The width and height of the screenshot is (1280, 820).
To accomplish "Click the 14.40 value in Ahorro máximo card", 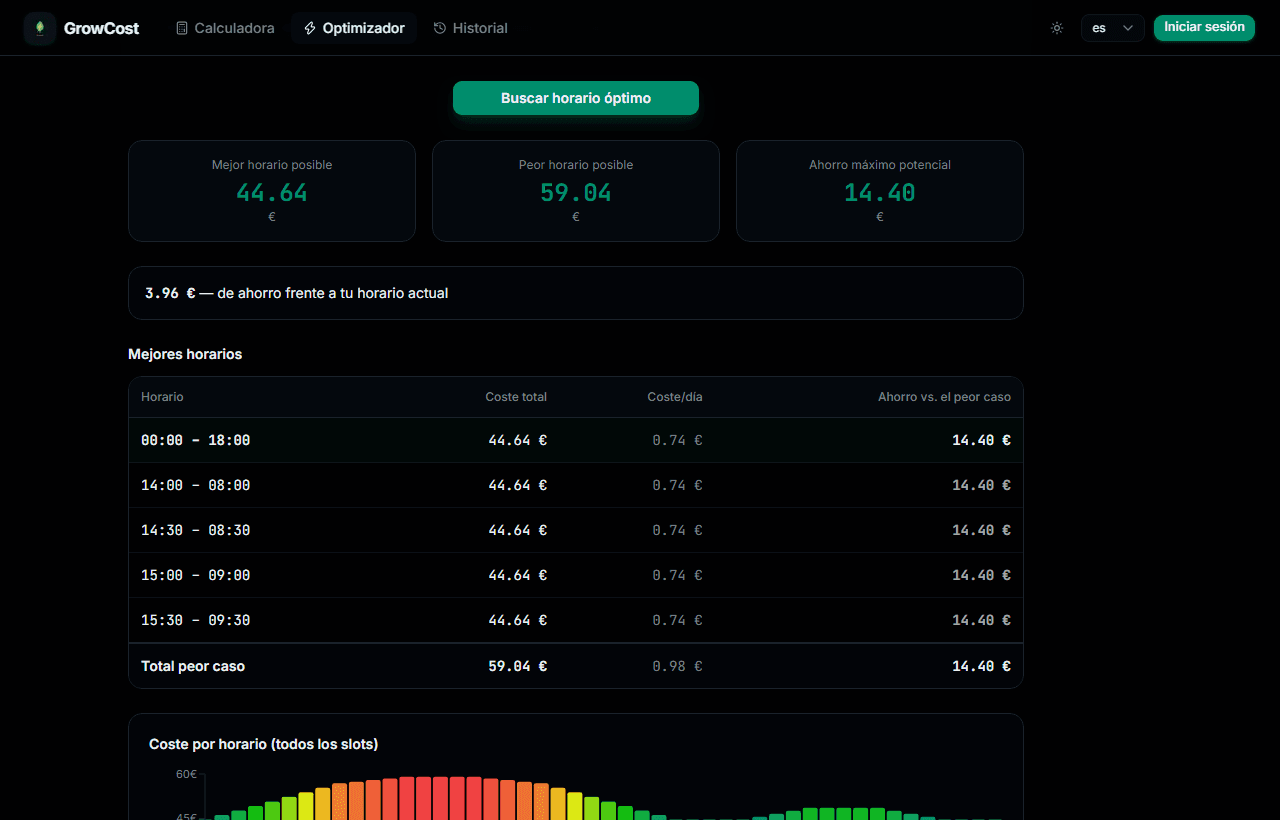I will (880, 193).
